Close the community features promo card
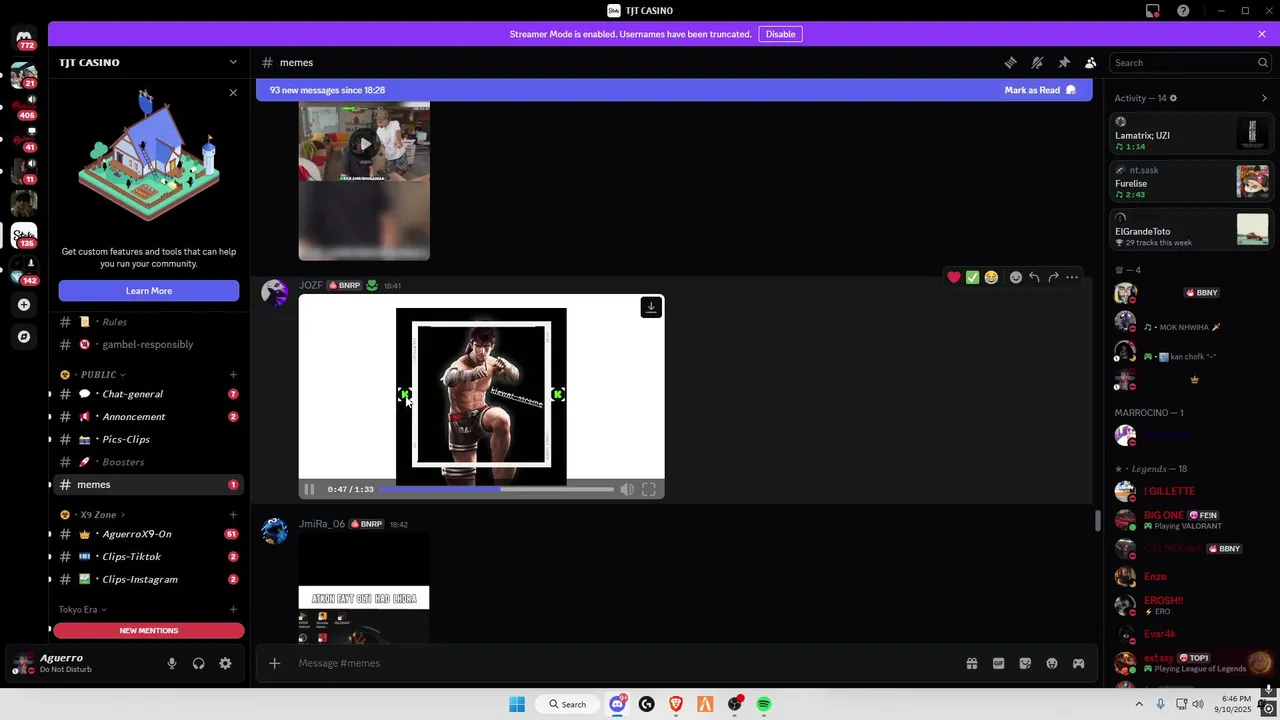Image resolution: width=1280 pixels, height=720 pixels. [233, 93]
